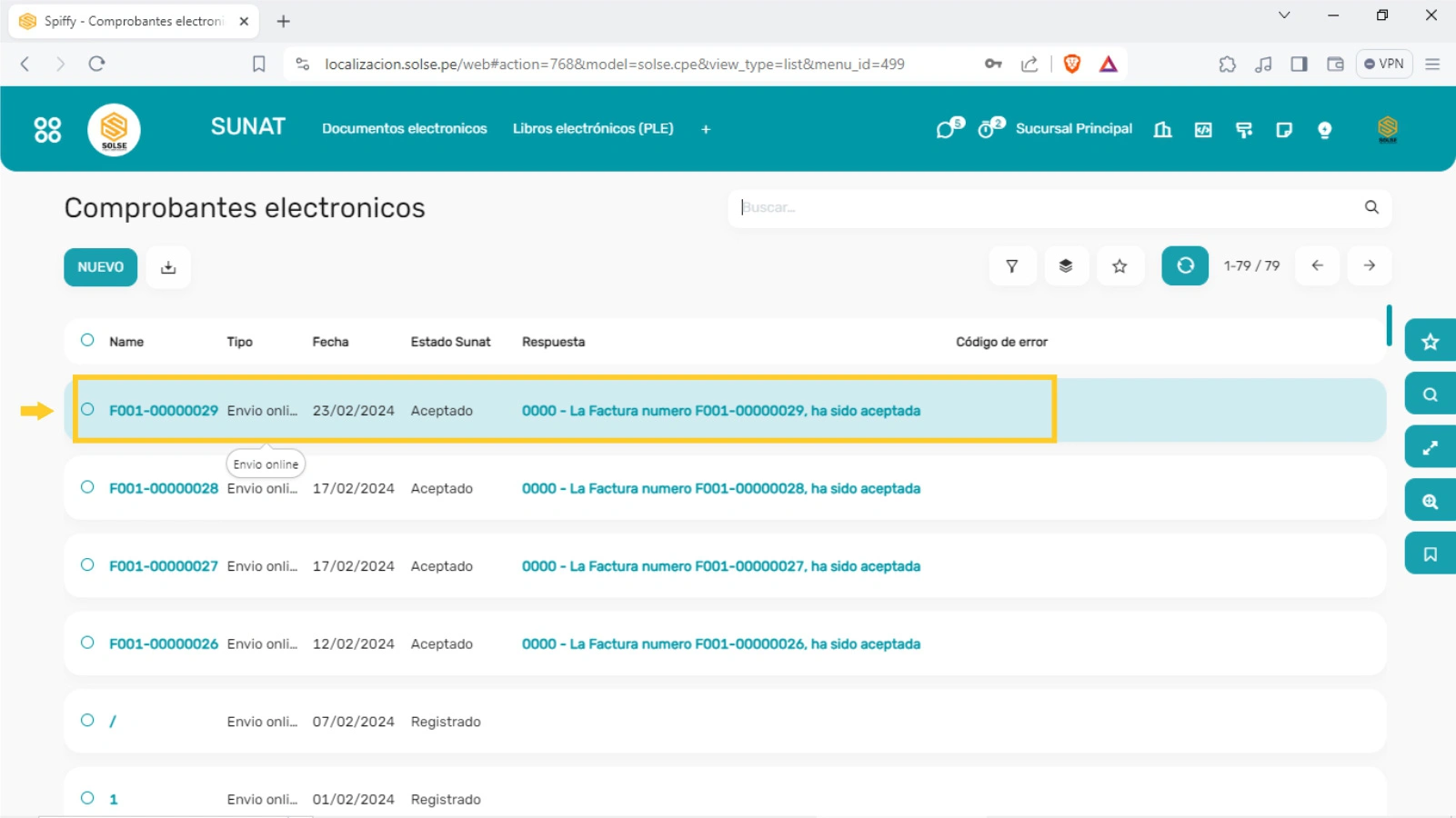Open the chat messages icon in header
This screenshot has width=1456, height=818.
pos(948,129)
